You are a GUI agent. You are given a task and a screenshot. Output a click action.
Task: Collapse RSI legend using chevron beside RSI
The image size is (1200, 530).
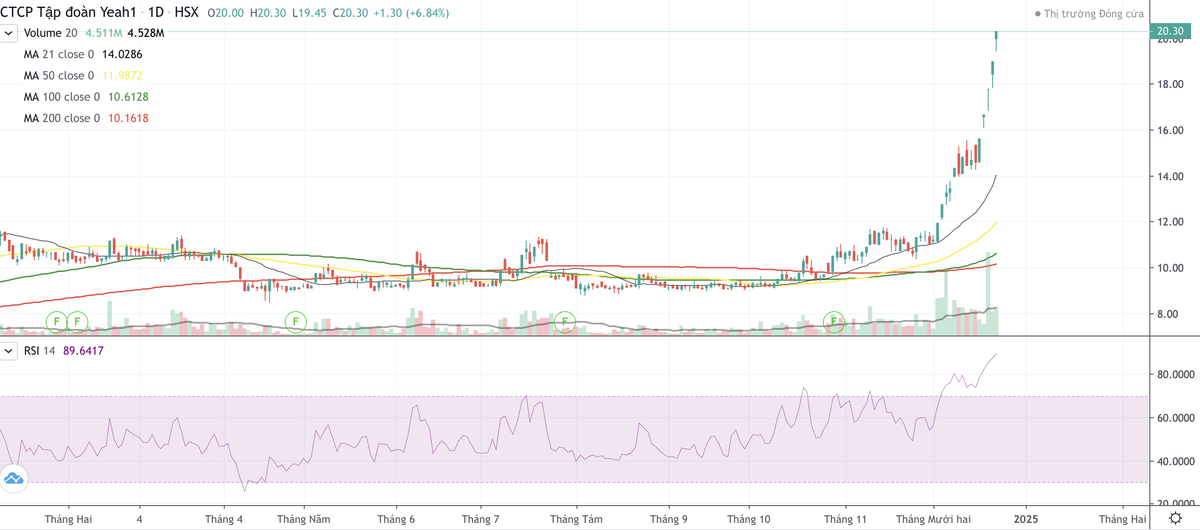coord(9,350)
